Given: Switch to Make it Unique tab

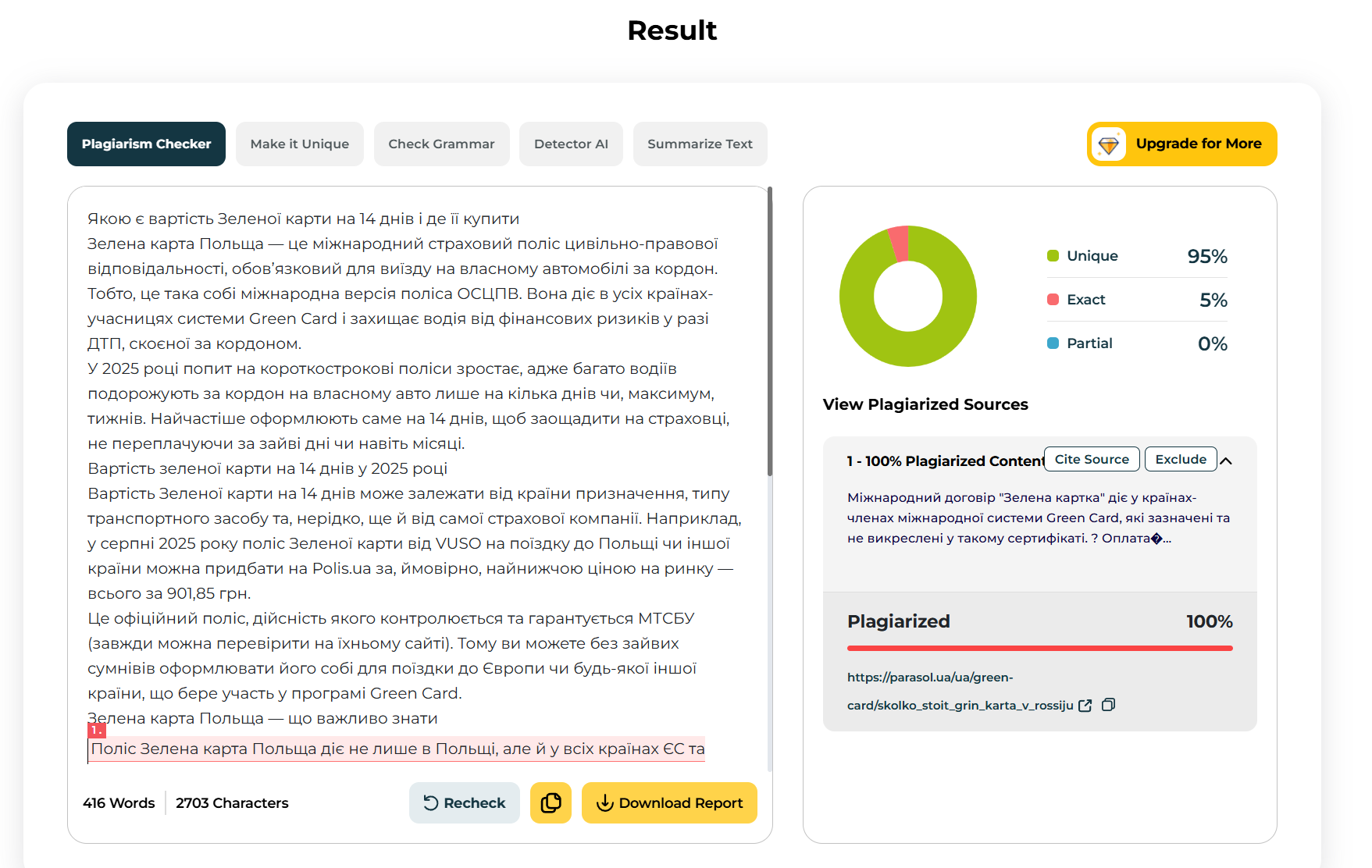Looking at the screenshot, I should 300,144.
